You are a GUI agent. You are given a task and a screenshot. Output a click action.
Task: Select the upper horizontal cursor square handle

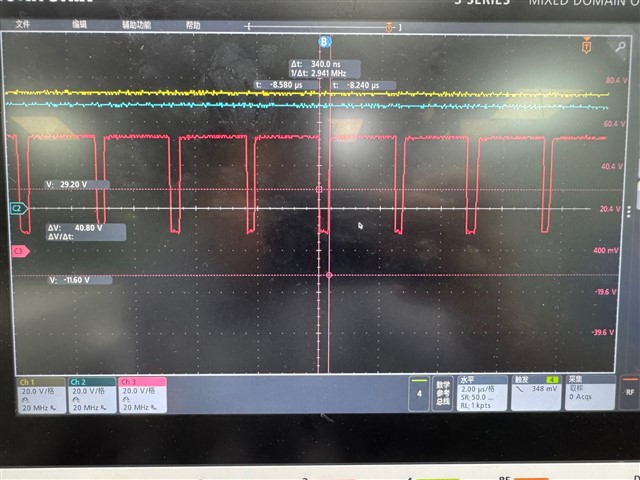(319, 189)
